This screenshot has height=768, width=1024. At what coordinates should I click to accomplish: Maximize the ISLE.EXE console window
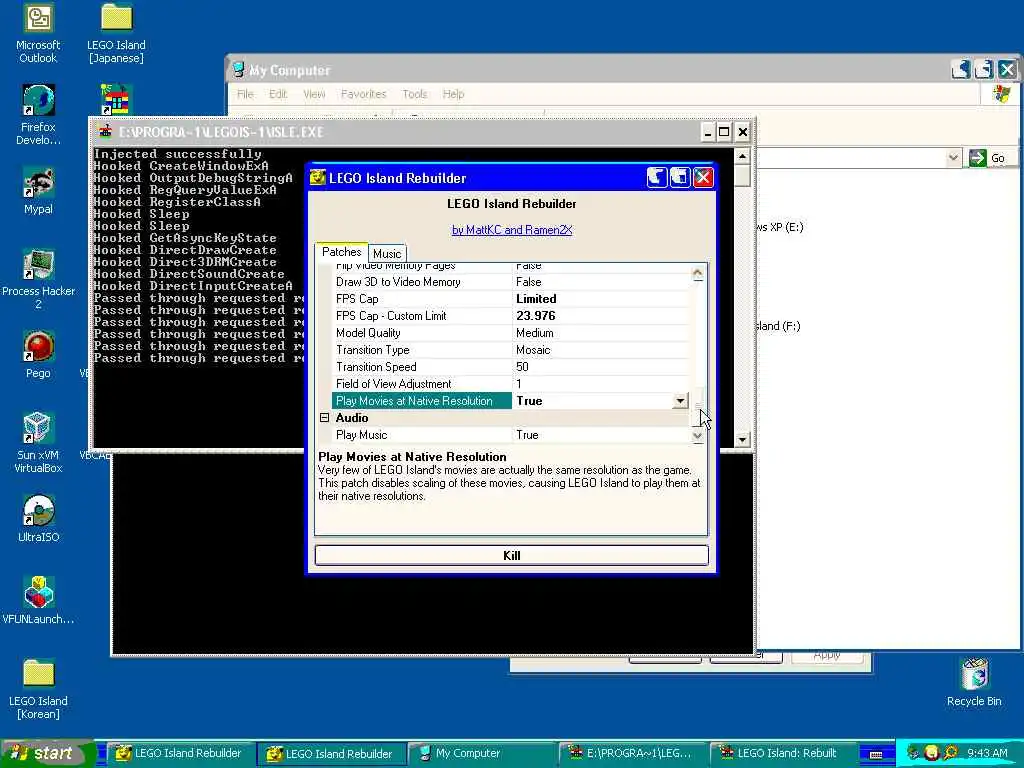(724, 132)
